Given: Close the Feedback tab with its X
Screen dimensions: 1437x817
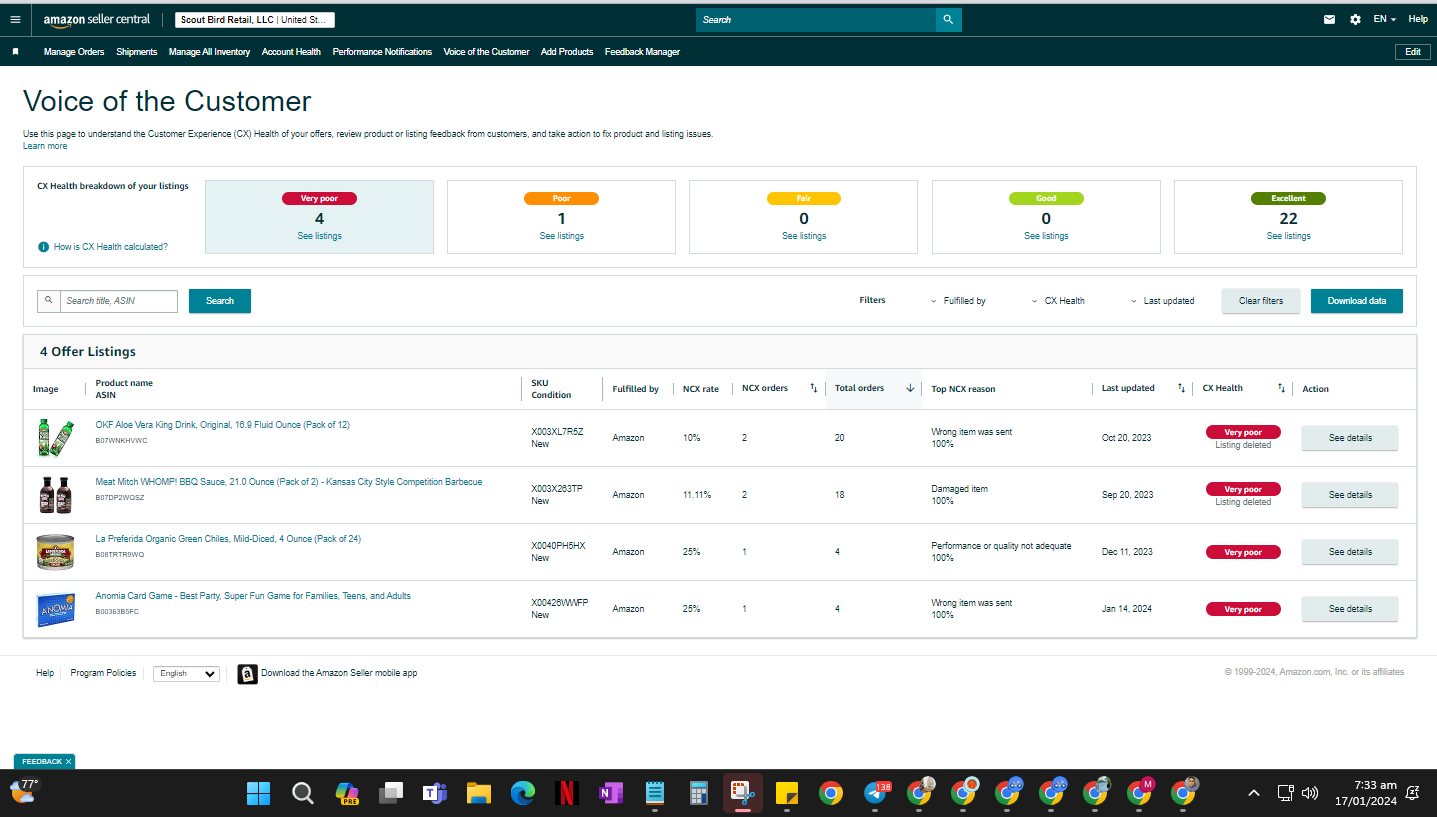Looking at the screenshot, I should pyautogui.click(x=68, y=762).
